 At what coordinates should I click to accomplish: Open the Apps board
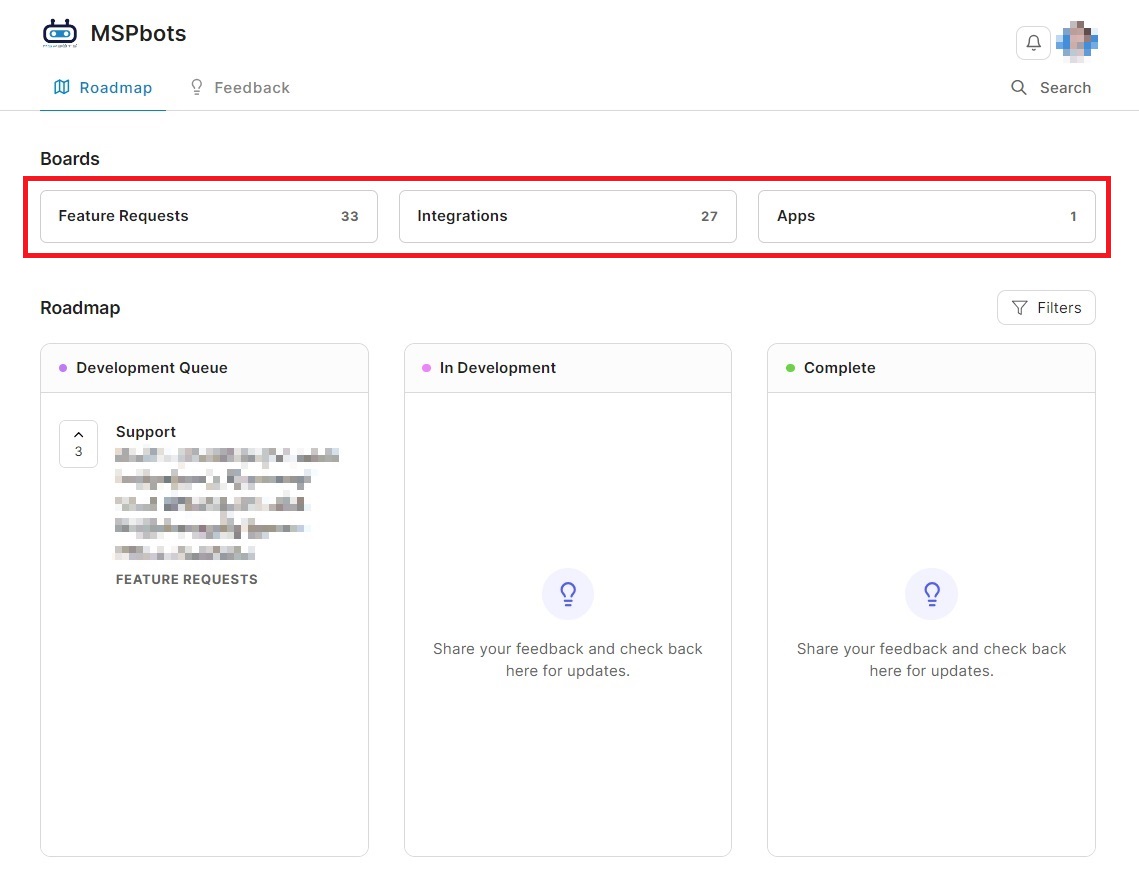click(926, 216)
